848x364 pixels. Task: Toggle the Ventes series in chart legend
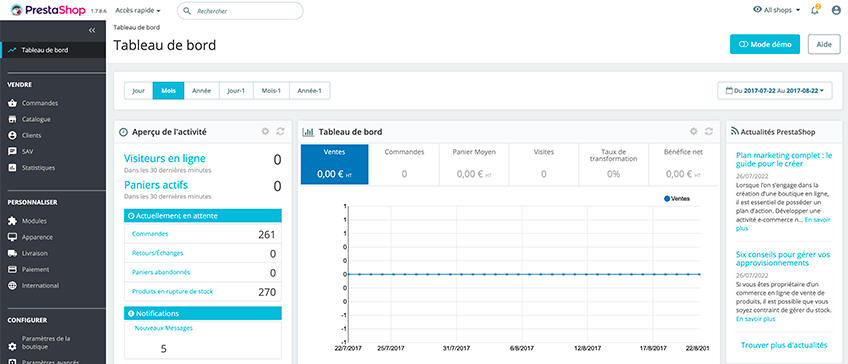click(x=677, y=199)
